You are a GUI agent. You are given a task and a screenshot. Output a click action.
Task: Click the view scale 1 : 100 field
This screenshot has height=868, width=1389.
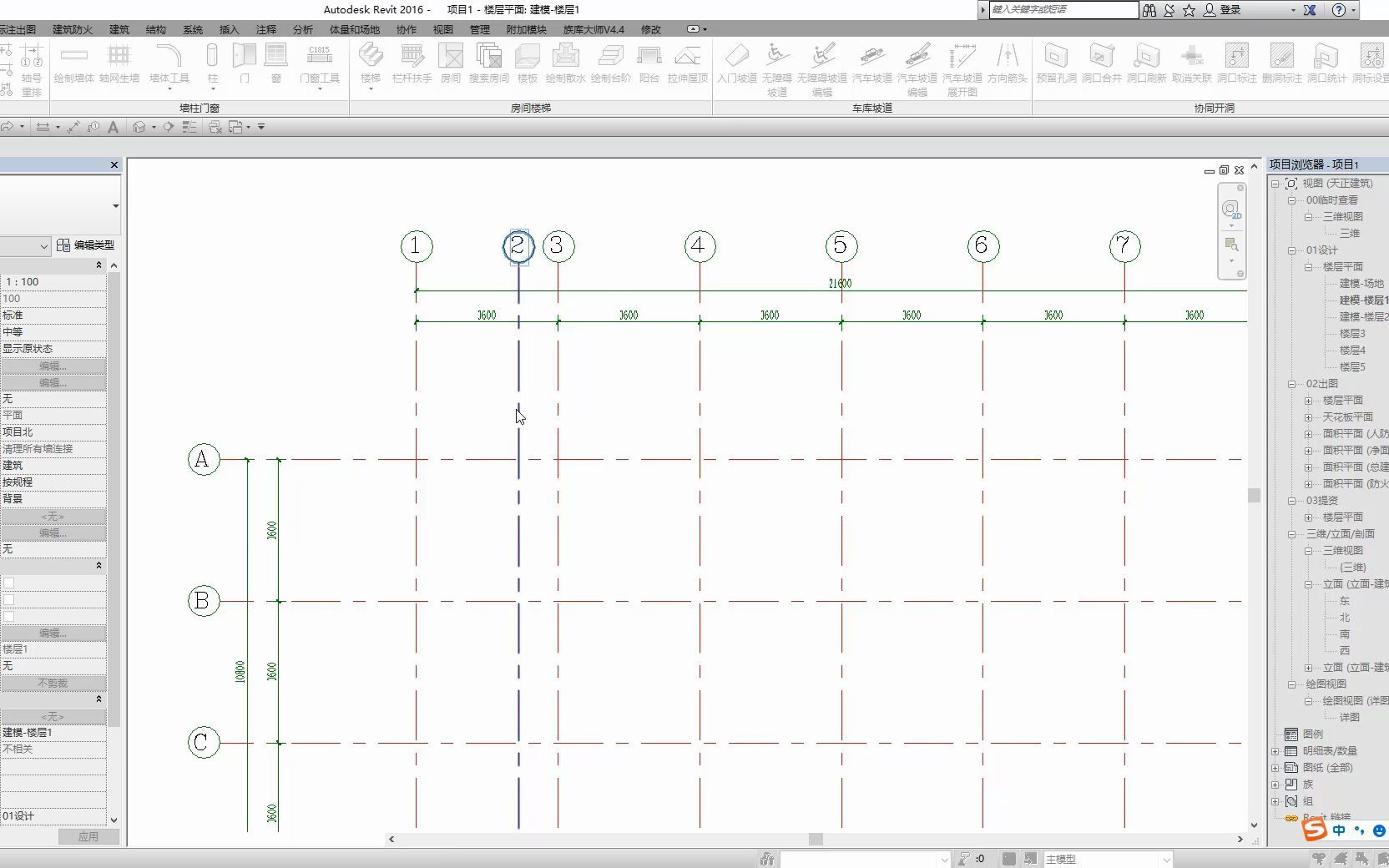pos(53,282)
